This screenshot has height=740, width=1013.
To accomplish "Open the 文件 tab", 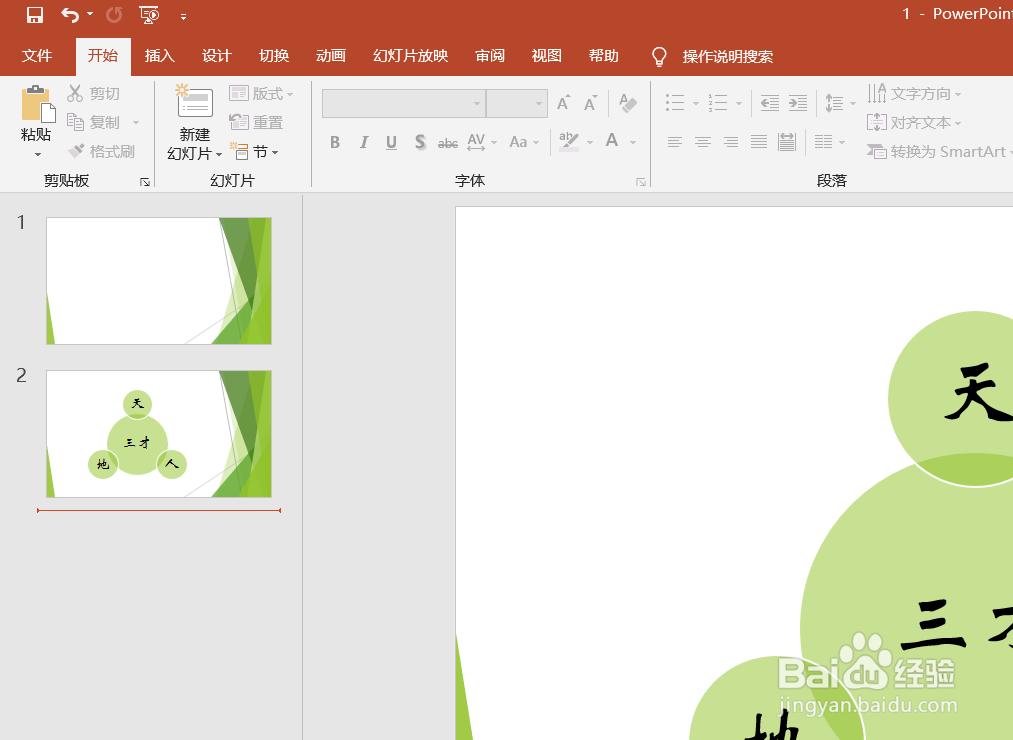I will pyautogui.click(x=37, y=56).
